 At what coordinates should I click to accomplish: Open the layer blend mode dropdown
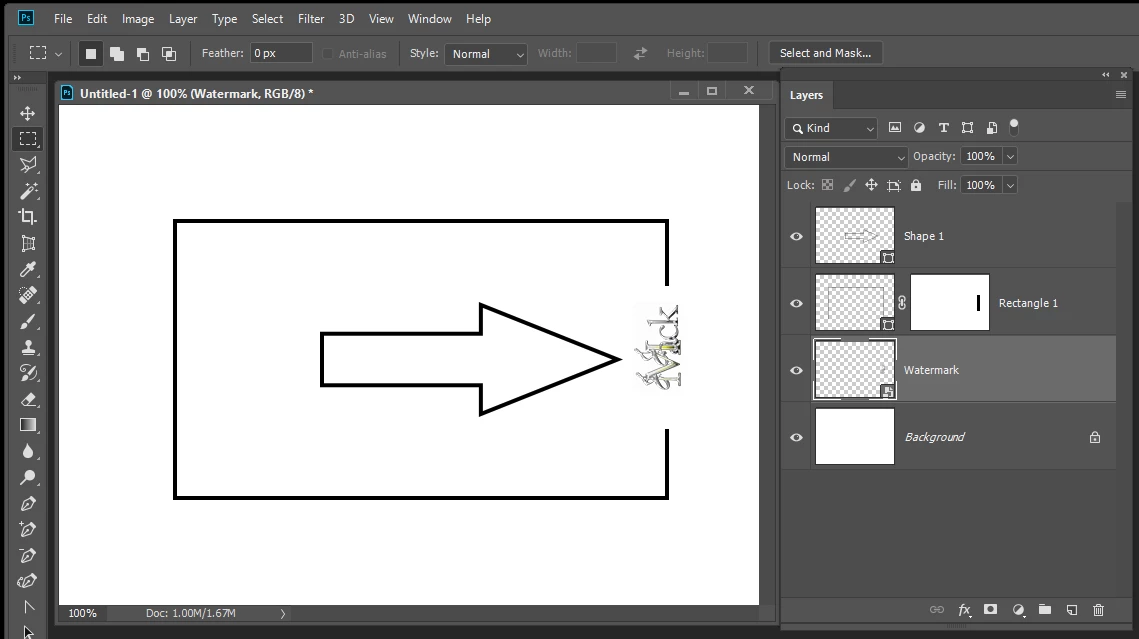click(846, 157)
